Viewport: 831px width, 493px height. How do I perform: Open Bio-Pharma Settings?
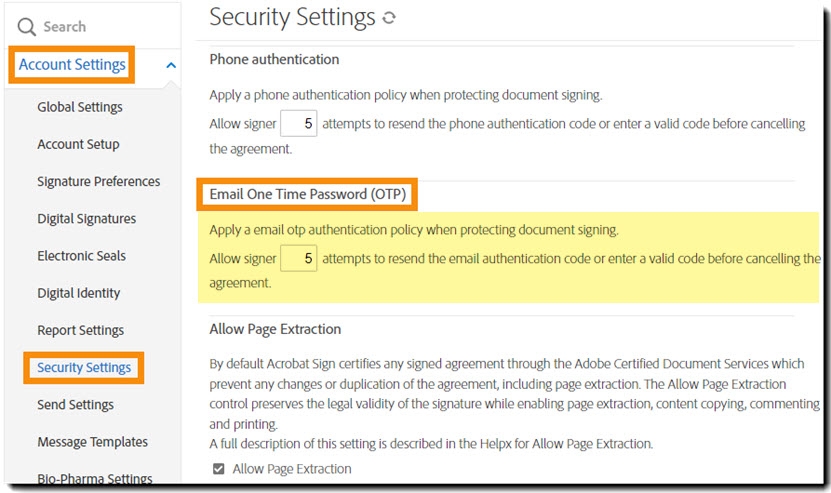click(x=94, y=479)
